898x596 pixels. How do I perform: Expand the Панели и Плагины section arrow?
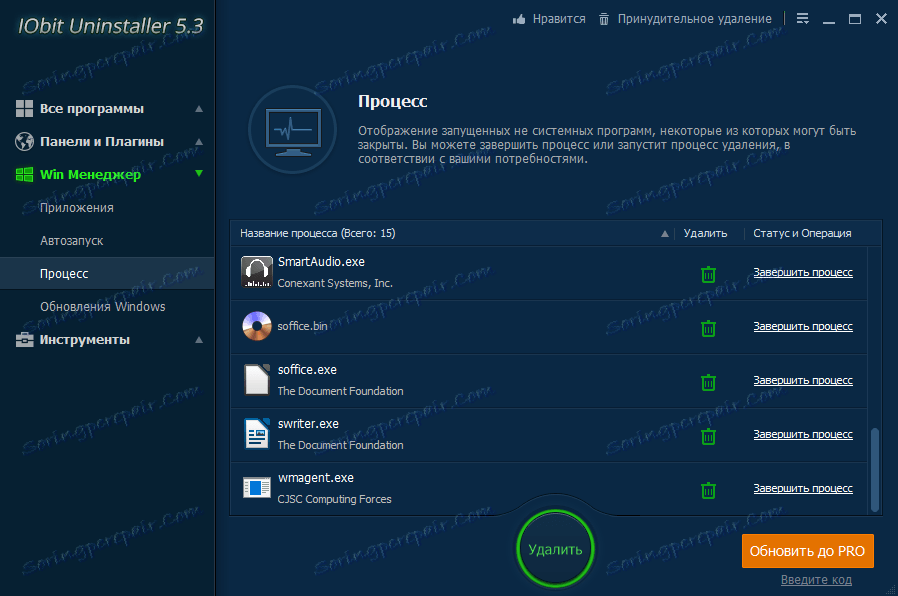pyautogui.click(x=199, y=141)
